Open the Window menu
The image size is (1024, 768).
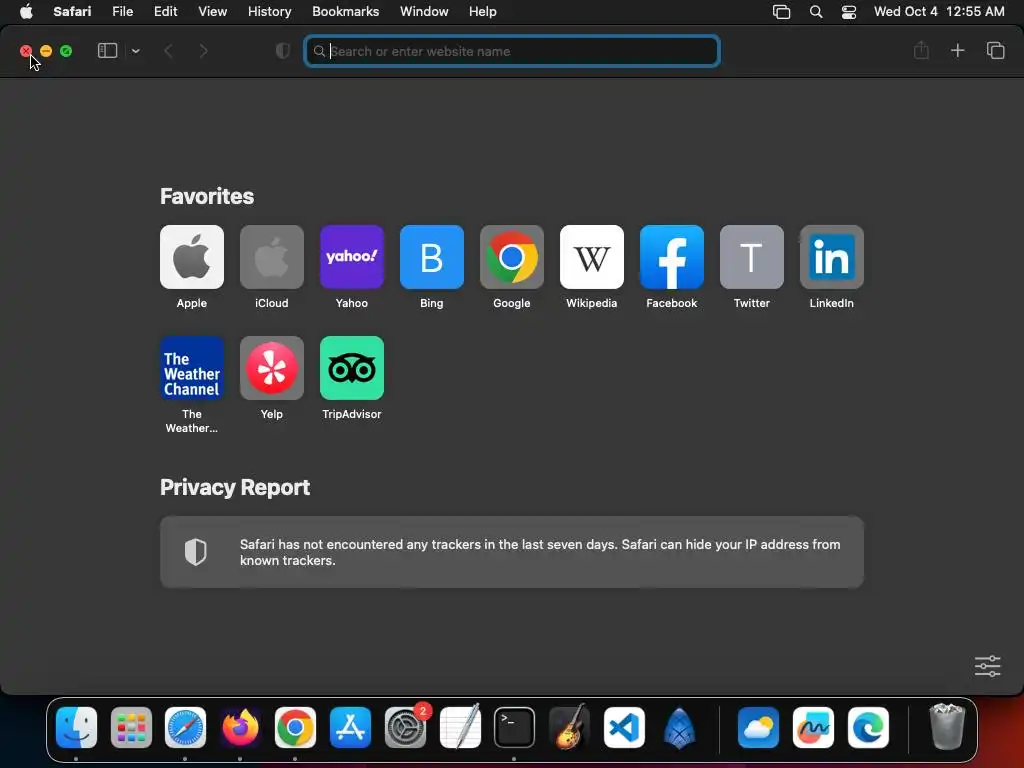[x=424, y=11]
